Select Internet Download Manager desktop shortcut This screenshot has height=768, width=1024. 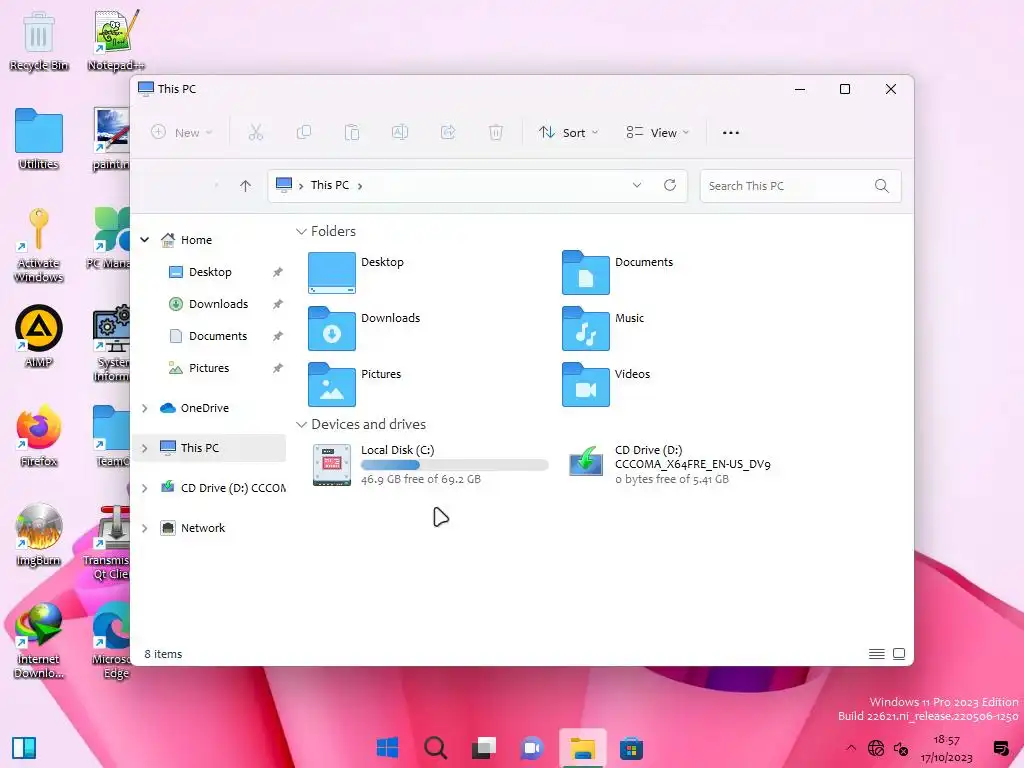[x=39, y=640]
